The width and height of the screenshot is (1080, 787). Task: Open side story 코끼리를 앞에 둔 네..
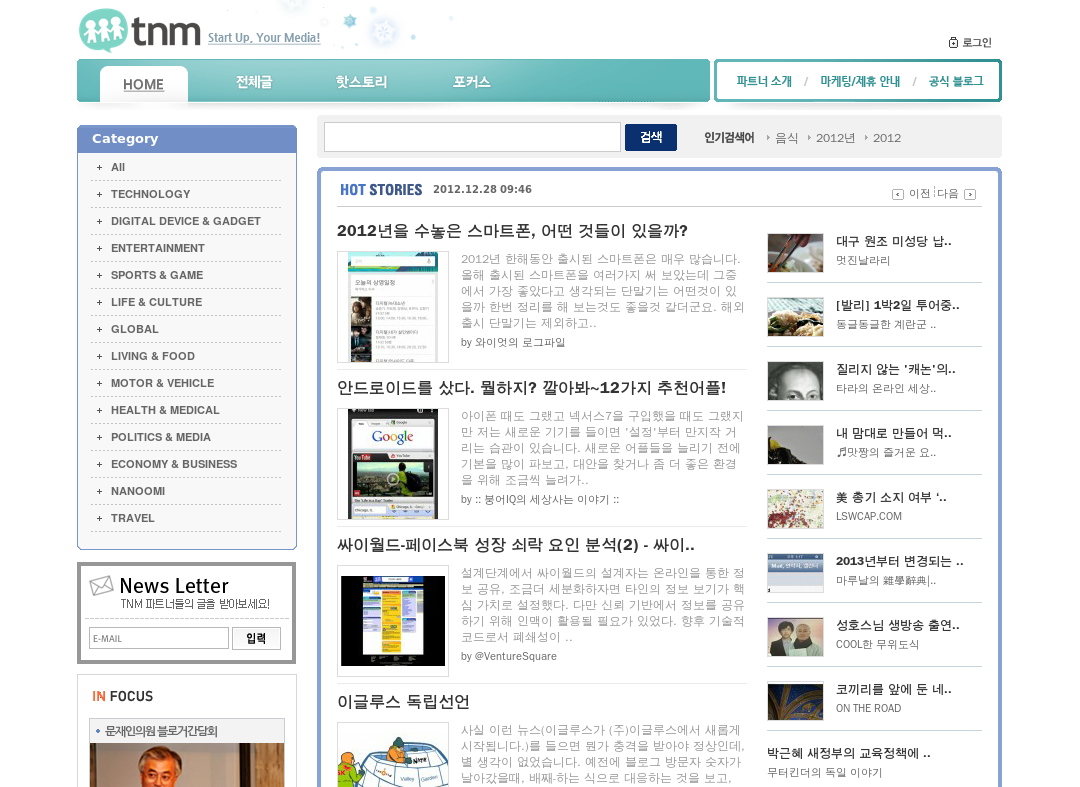click(893, 689)
